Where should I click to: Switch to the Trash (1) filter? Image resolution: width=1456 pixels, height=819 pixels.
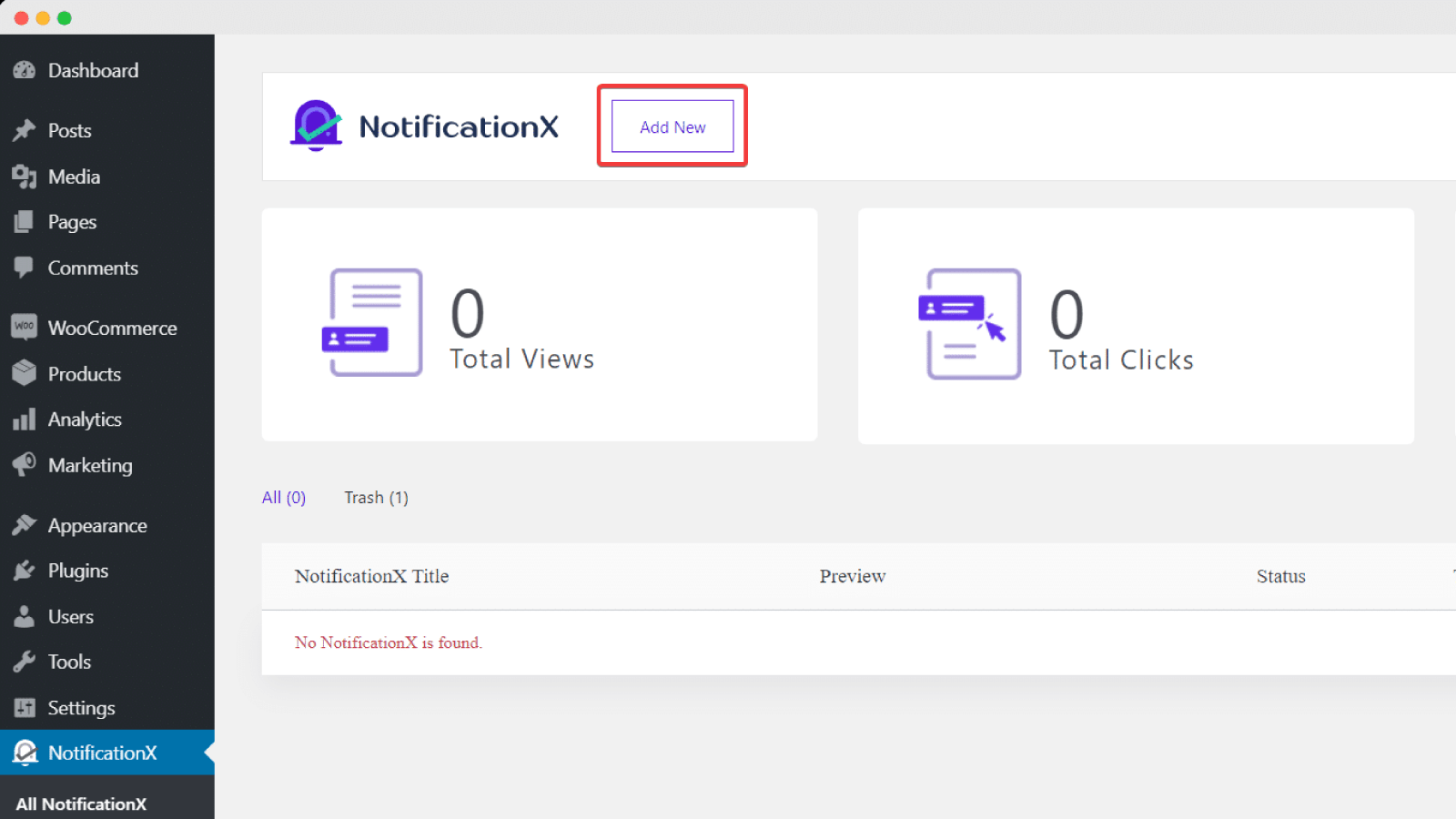pyautogui.click(x=376, y=497)
